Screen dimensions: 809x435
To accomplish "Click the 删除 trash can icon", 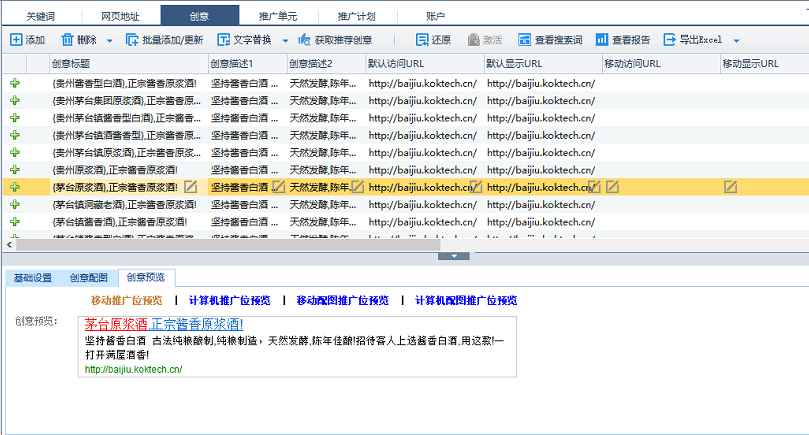I will click(x=67, y=40).
